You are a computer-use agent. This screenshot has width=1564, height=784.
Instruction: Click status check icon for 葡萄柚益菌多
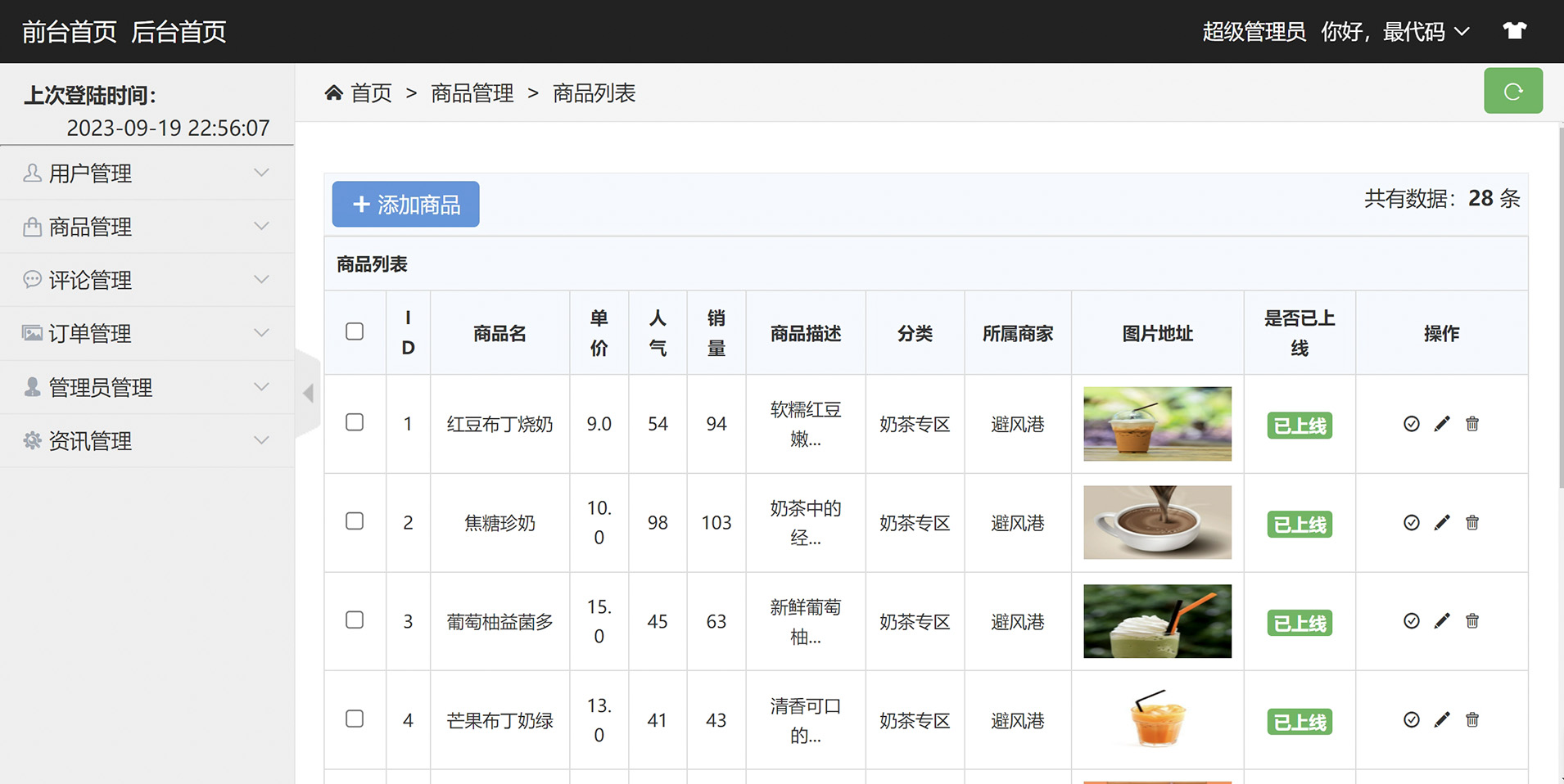click(1412, 621)
